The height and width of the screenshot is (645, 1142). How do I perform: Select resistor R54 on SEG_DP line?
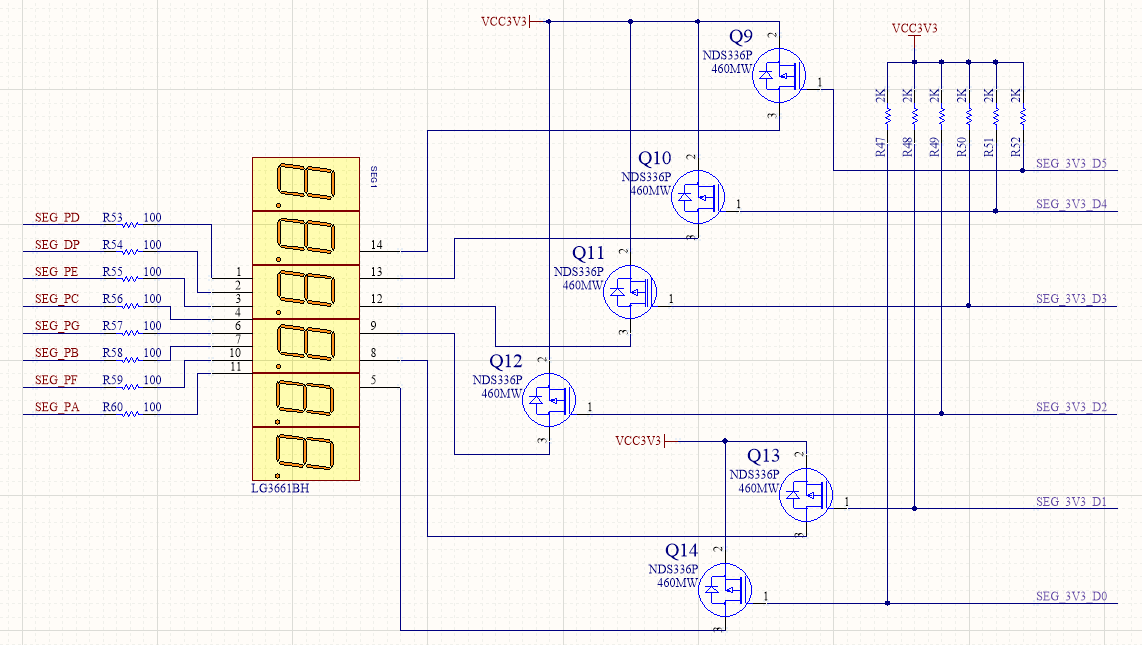(130, 252)
